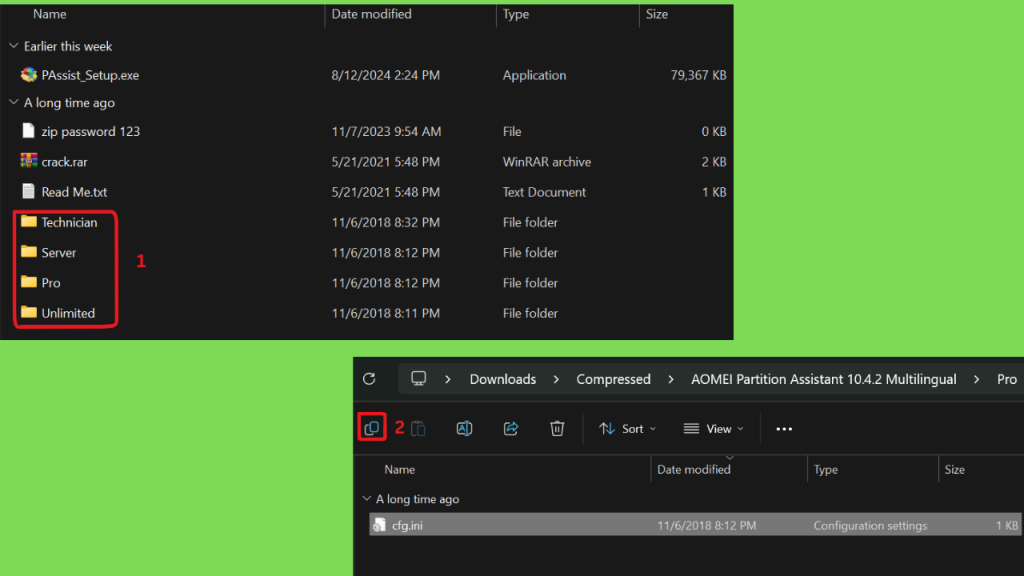The image size is (1024, 576).
Task: Expand chevron before Pro in breadcrumb
Action: pos(977,379)
